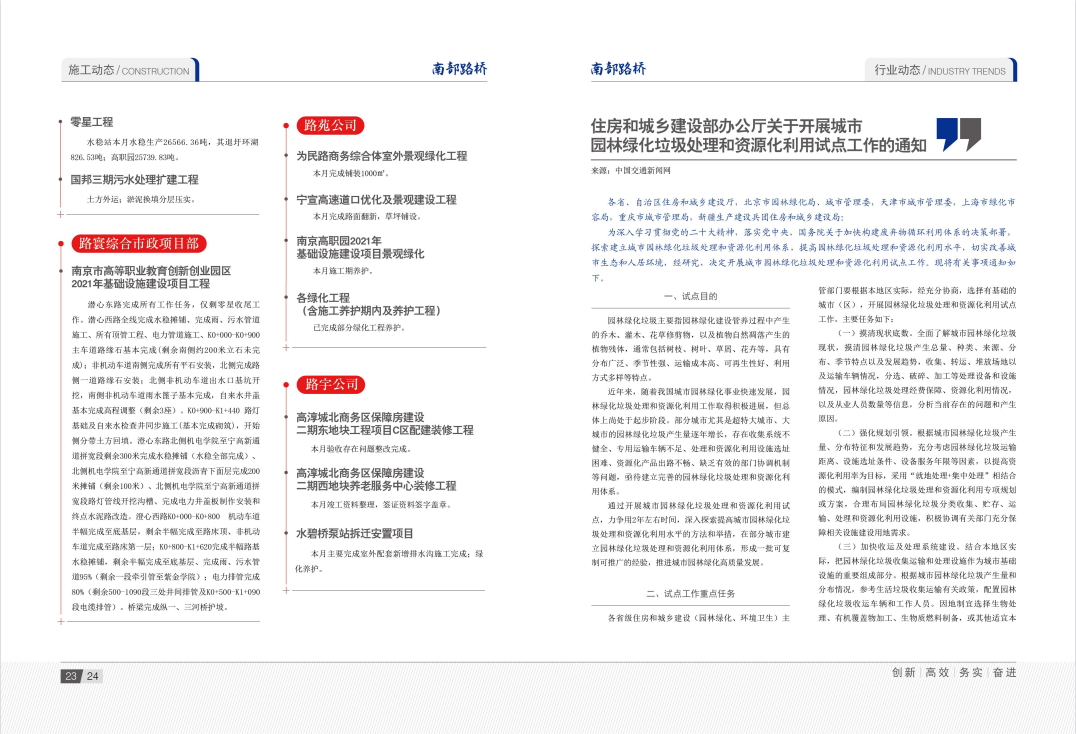The height and width of the screenshot is (734, 1076).
Task: Click the line 本月竣工资料整理，签证资料签字盖章。
Action: pyautogui.click(x=380, y=505)
